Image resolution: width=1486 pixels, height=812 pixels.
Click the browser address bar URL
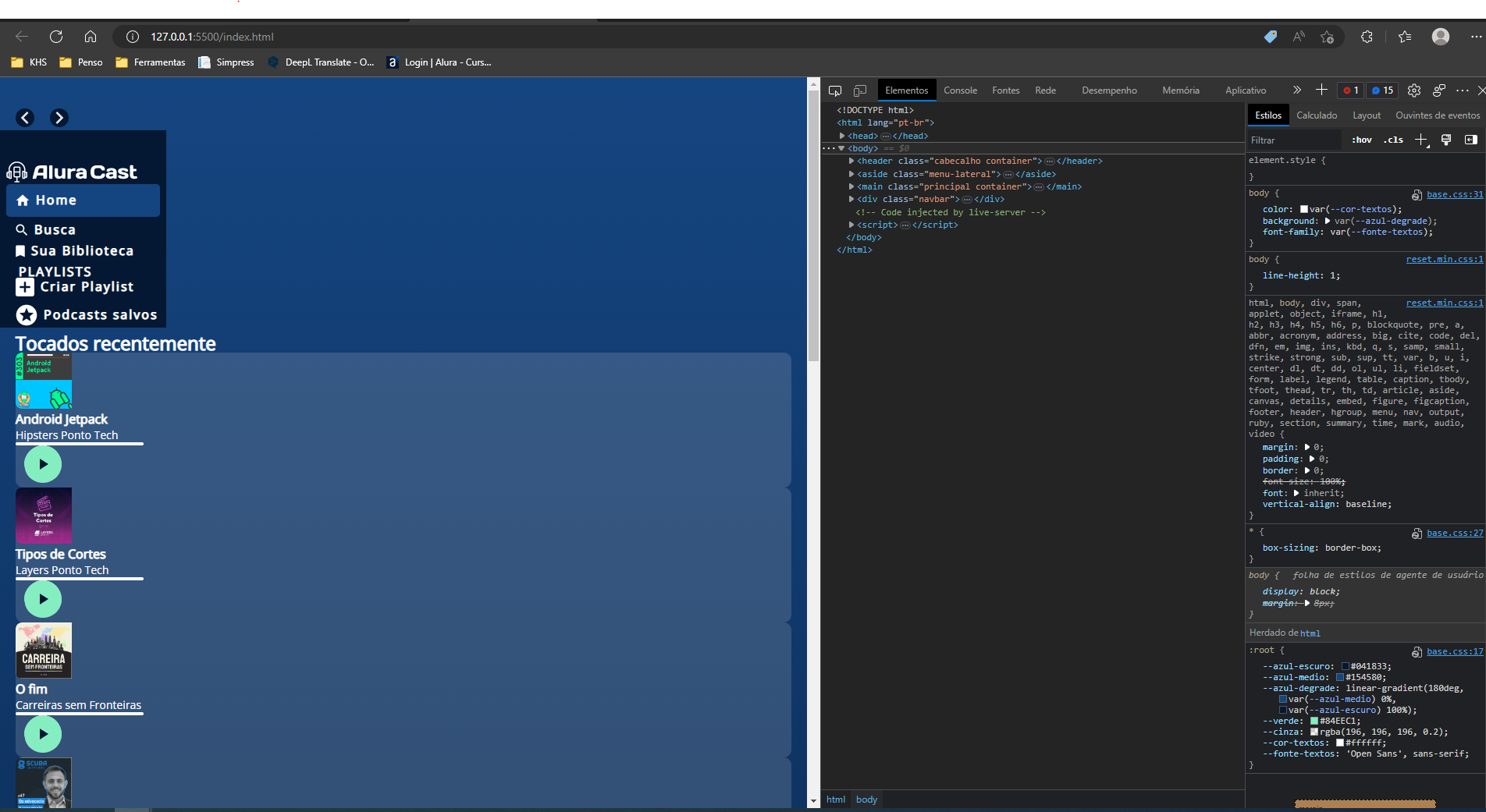(212, 37)
